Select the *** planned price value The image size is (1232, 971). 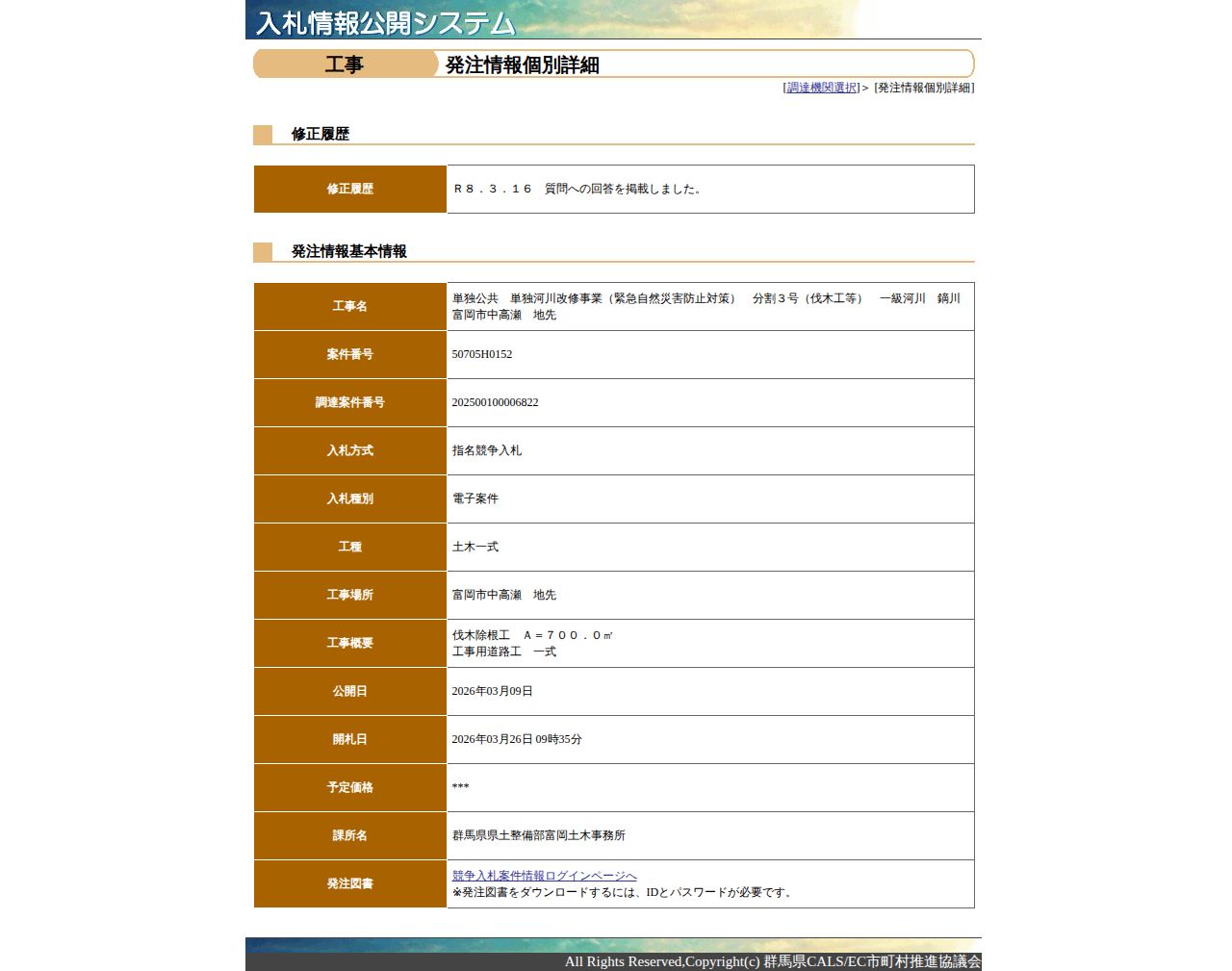(461, 787)
